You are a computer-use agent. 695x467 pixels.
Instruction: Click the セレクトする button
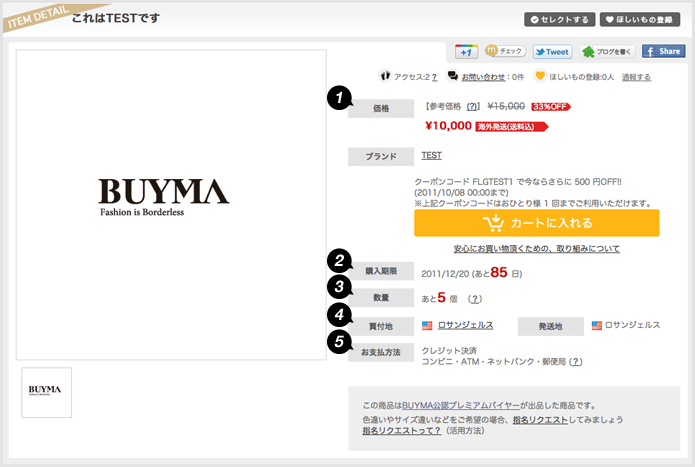tap(559, 19)
